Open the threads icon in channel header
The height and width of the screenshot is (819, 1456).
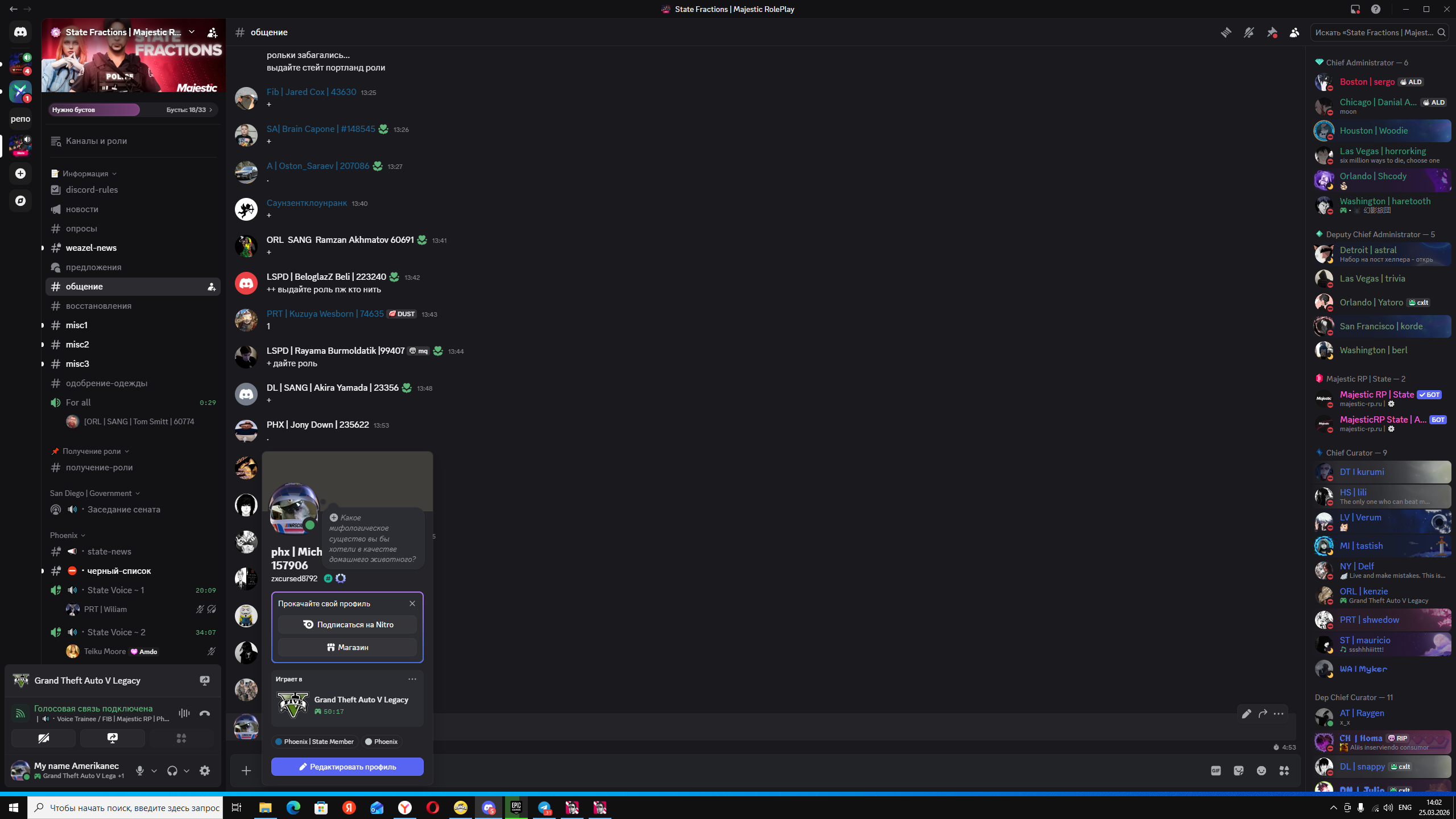[x=1226, y=32]
